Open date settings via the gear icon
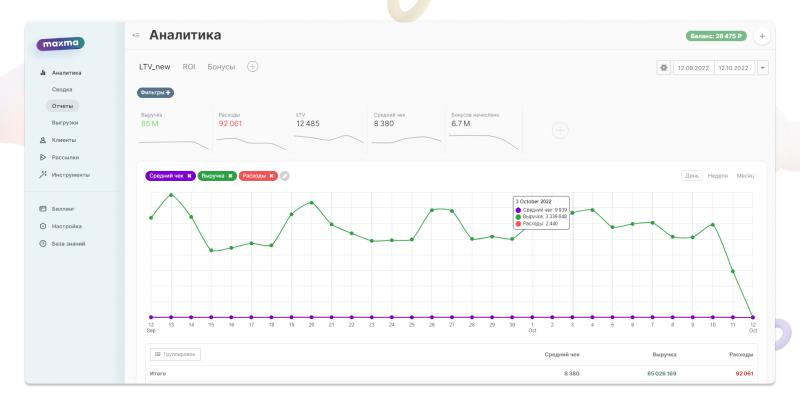This screenshot has height=406, width=800. click(662, 68)
